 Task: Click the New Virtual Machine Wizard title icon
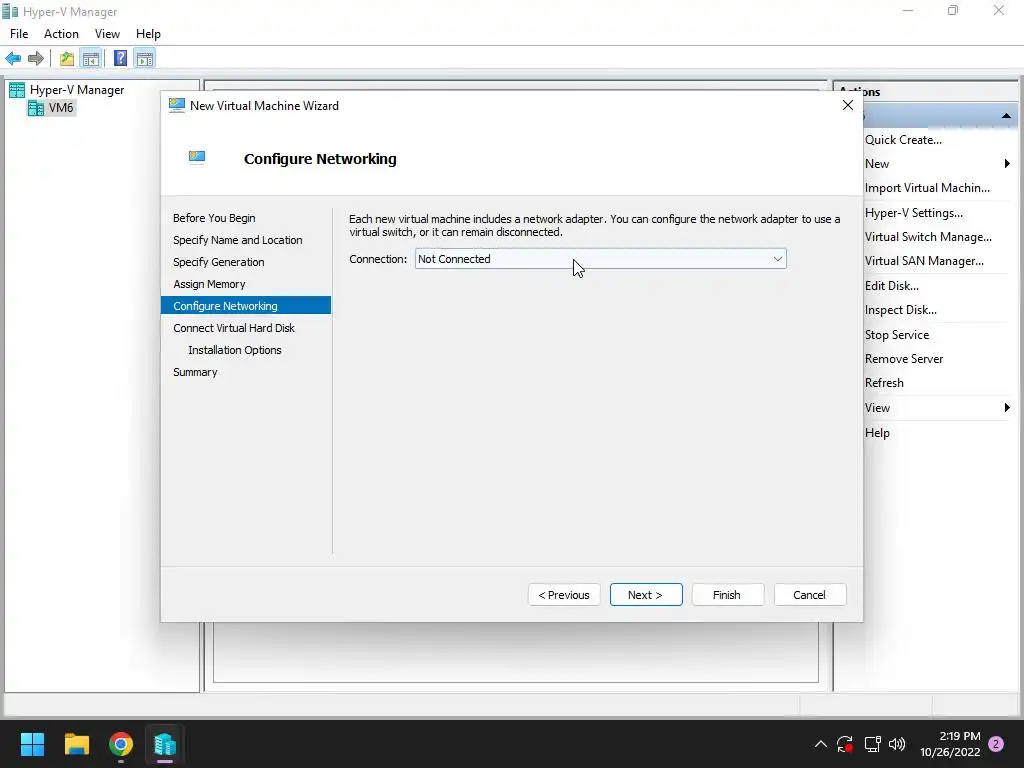(176, 105)
